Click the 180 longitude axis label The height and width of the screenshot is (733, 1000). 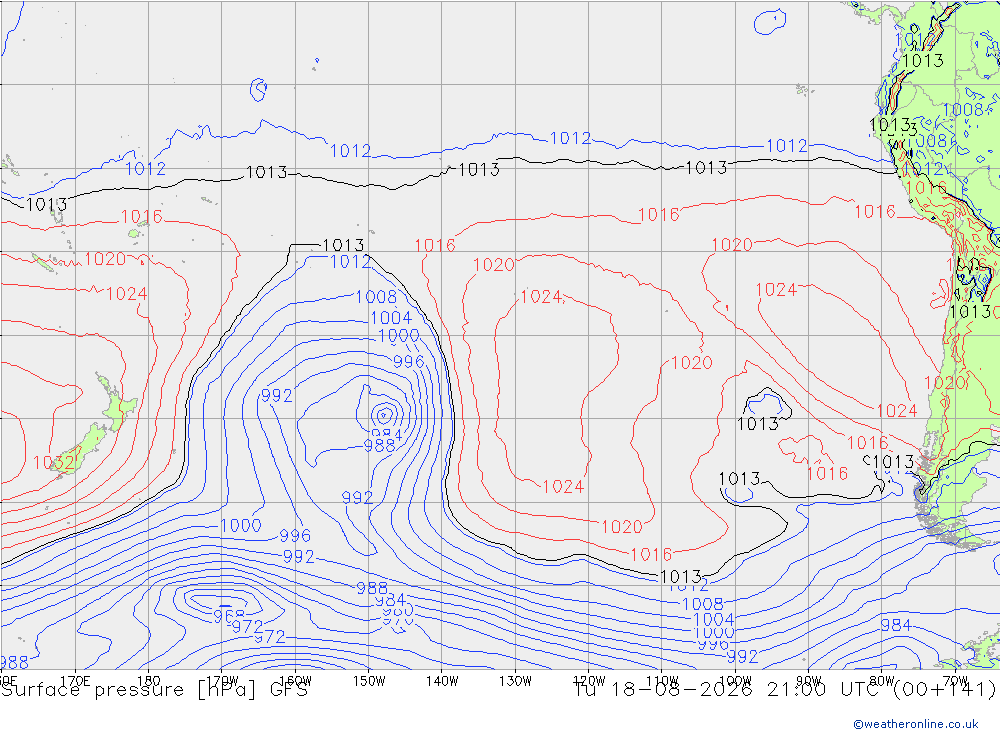tap(149, 681)
